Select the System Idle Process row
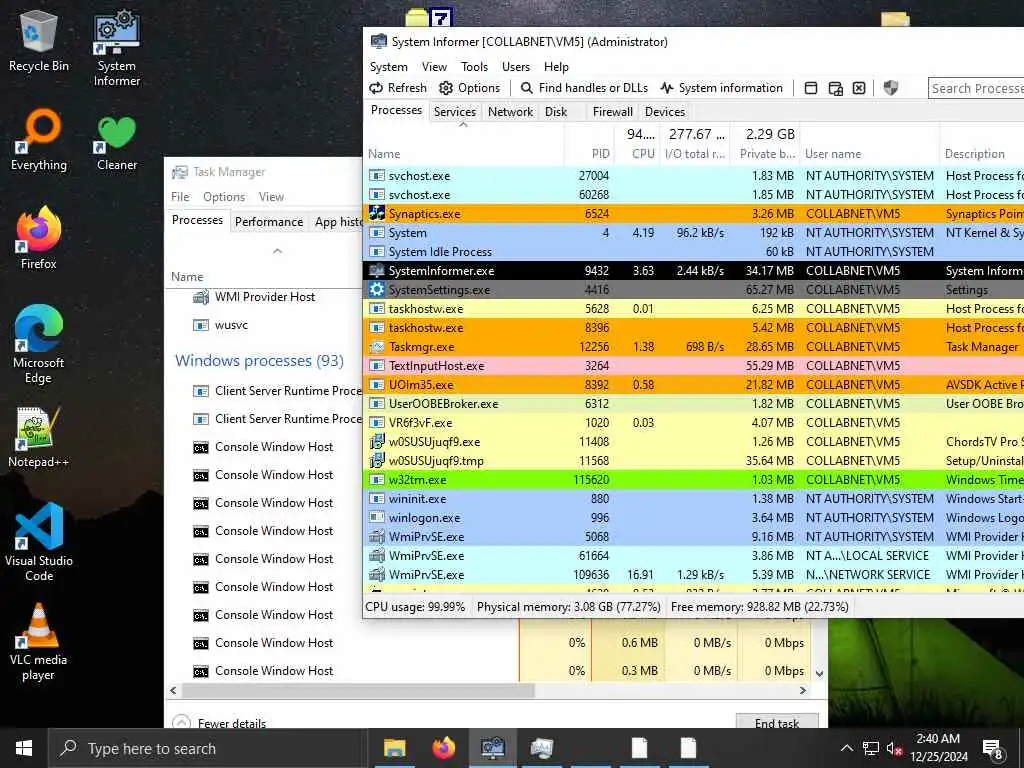1024x768 pixels. pos(694,251)
